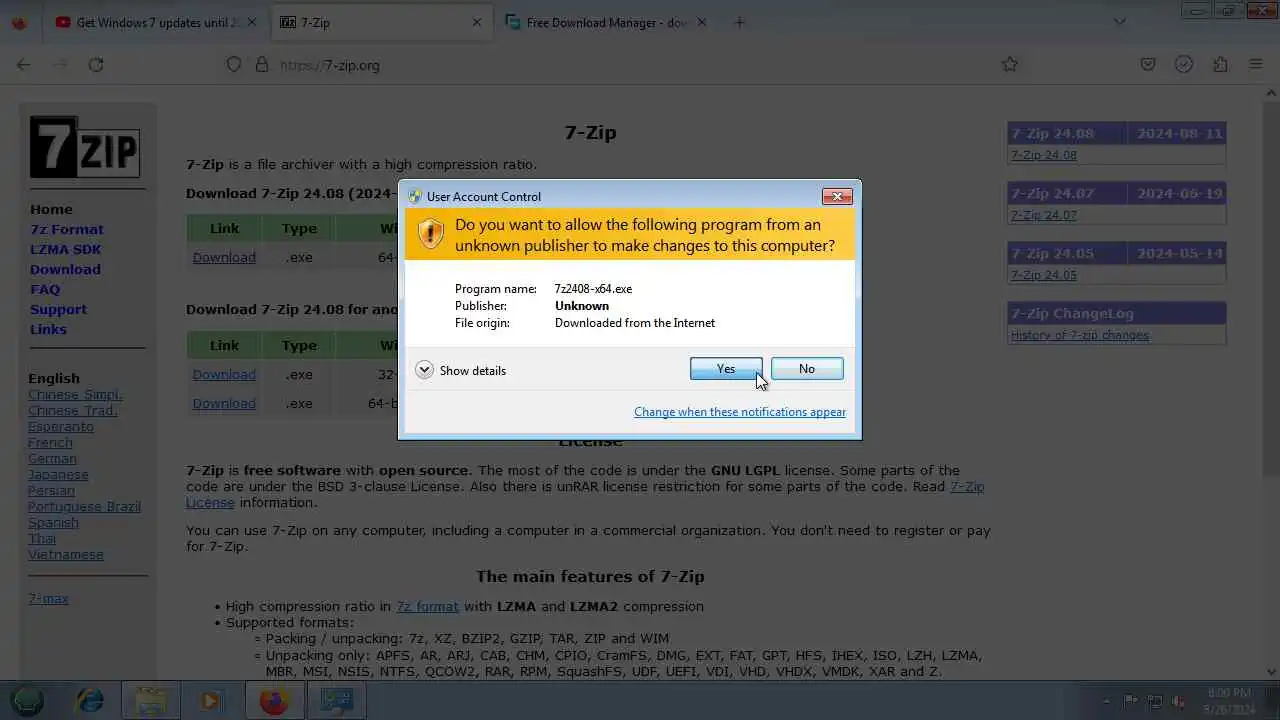1280x720 pixels.
Task: Click Yes in User Account Control dialog
Action: tap(726, 369)
